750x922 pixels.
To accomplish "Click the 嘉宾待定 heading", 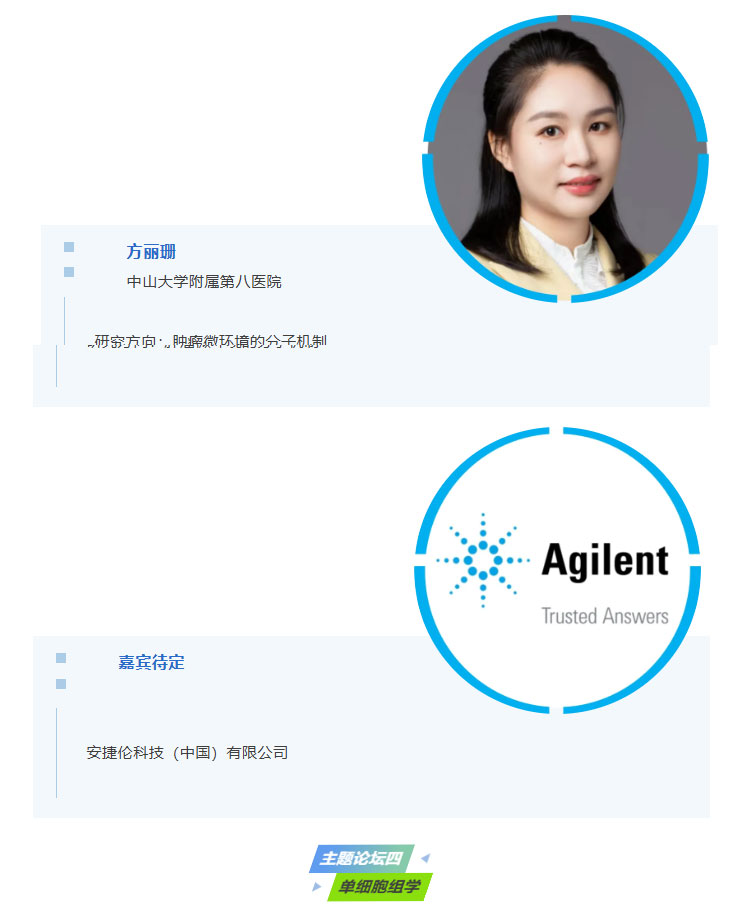I will pyautogui.click(x=151, y=663).
